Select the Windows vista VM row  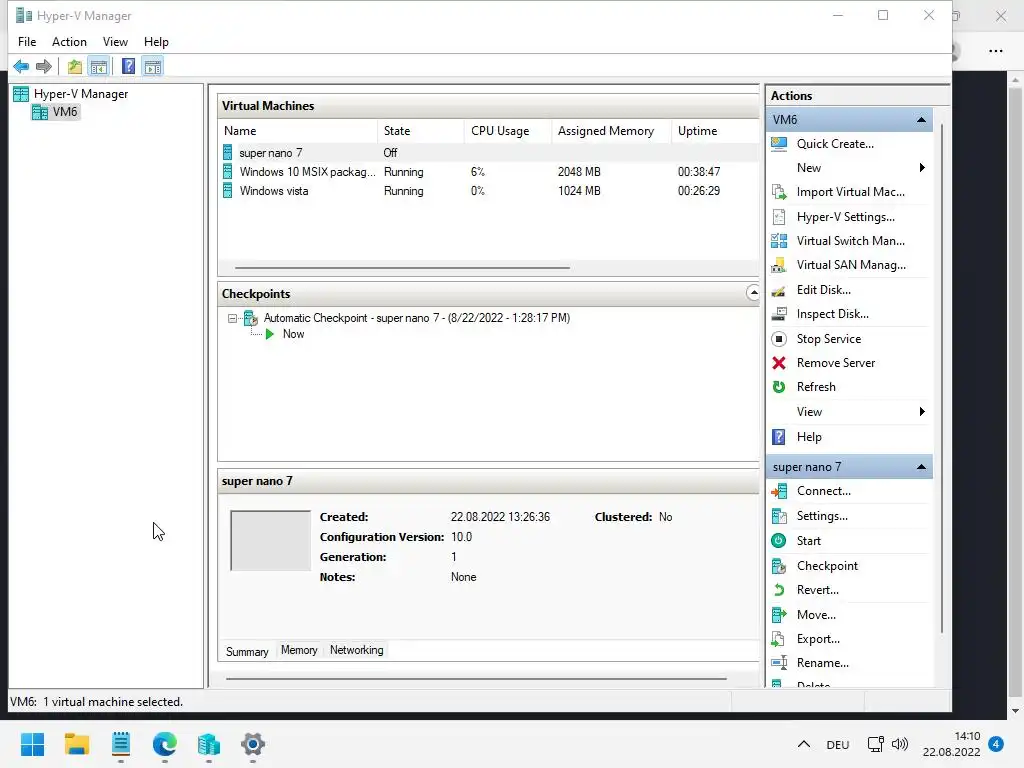pyautogui.click(x=488, y=191)
